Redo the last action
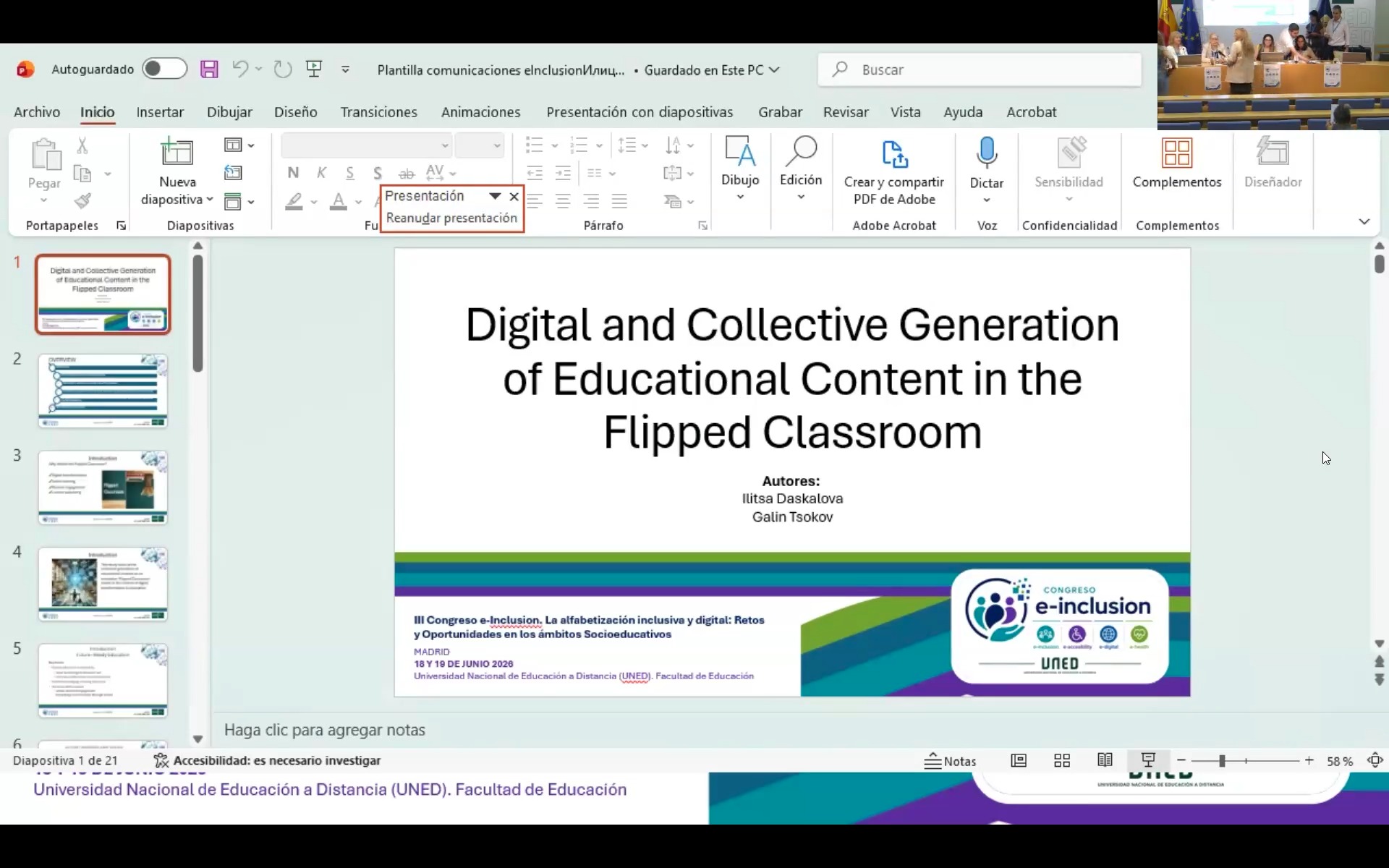Viewport: 1389px width, 868px height. point(283,69)
